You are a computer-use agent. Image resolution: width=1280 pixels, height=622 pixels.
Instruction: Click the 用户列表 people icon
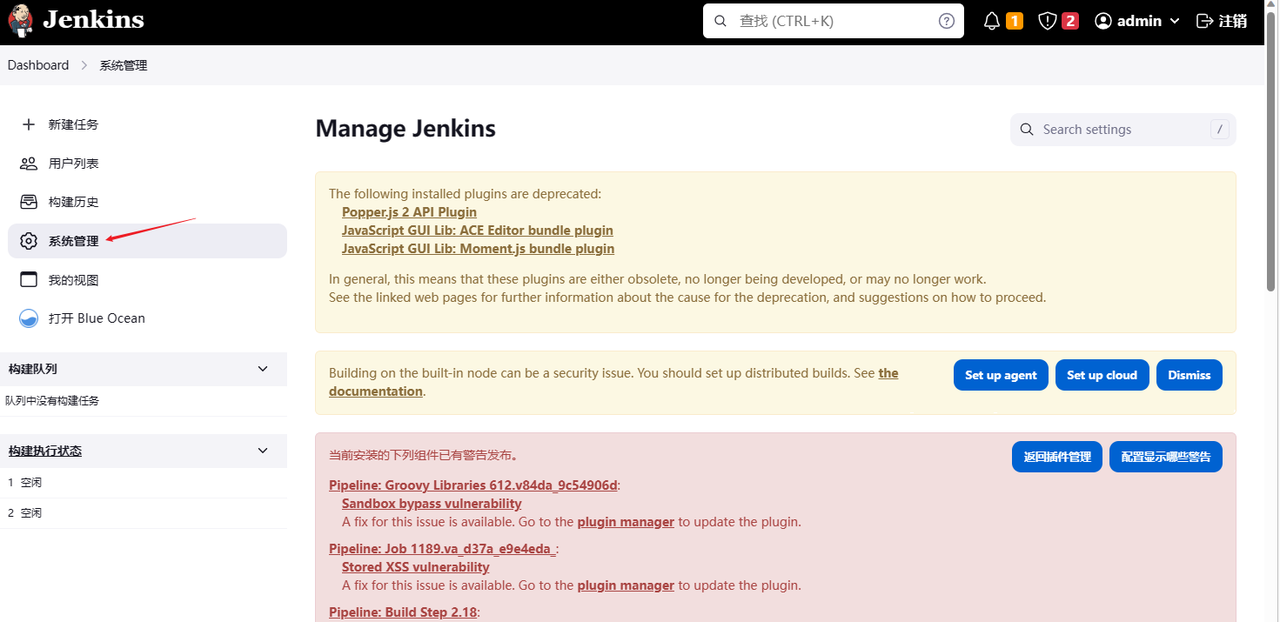tap(29, 163)
